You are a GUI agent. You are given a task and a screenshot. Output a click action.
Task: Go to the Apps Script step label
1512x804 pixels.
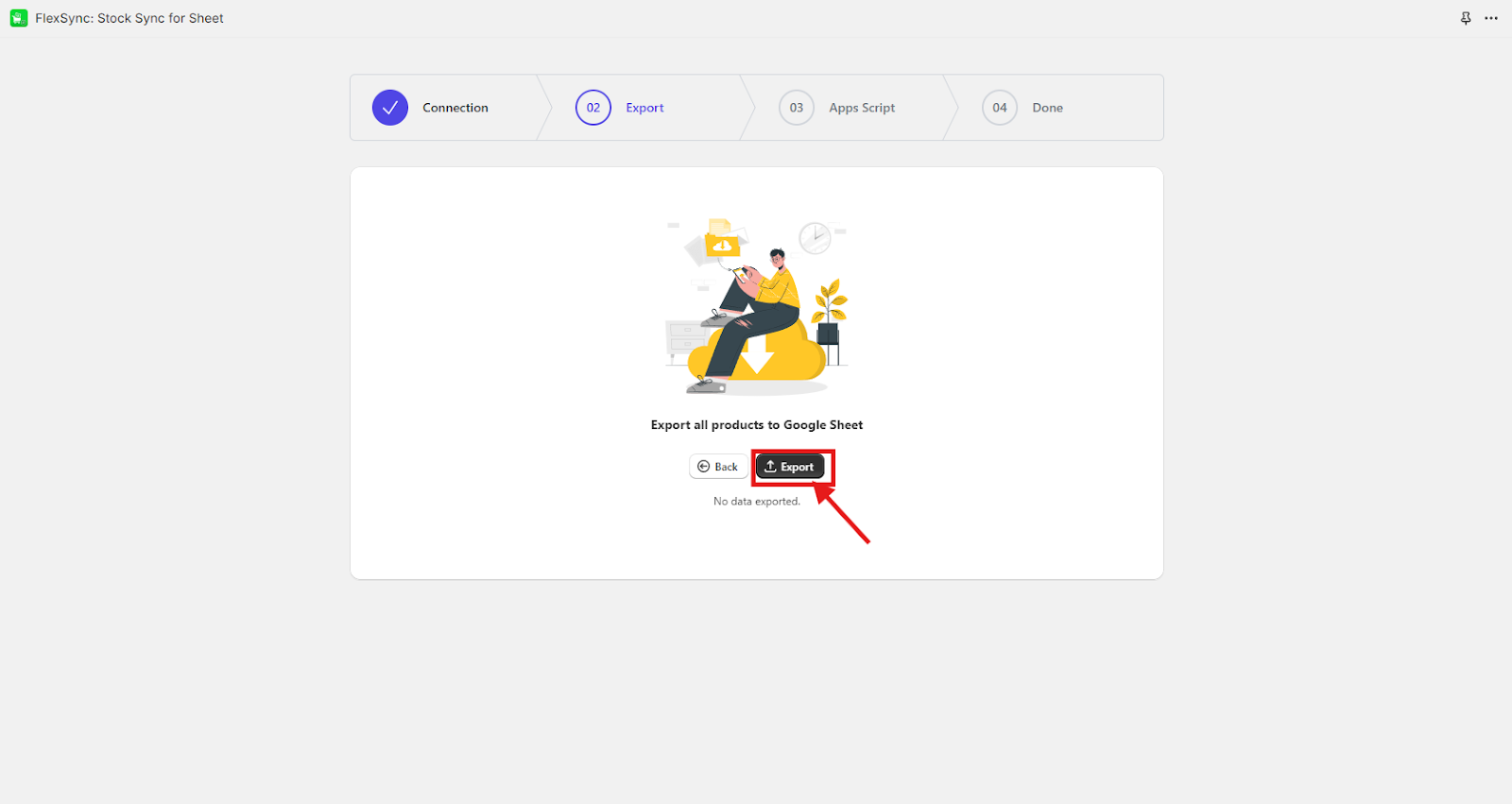[x=862, y=108]
